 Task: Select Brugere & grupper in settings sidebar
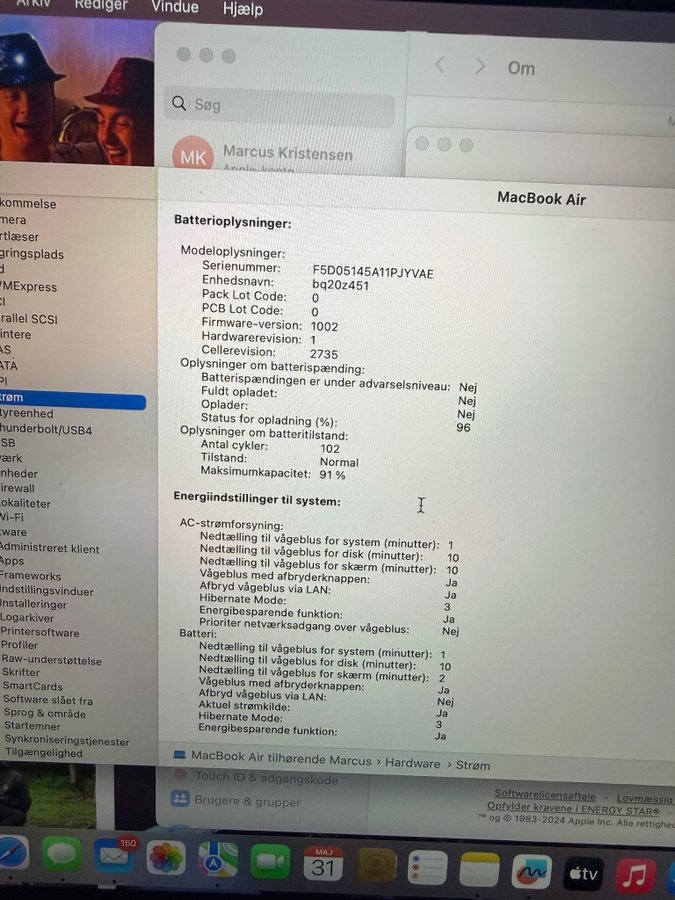(x=247, y=801)
